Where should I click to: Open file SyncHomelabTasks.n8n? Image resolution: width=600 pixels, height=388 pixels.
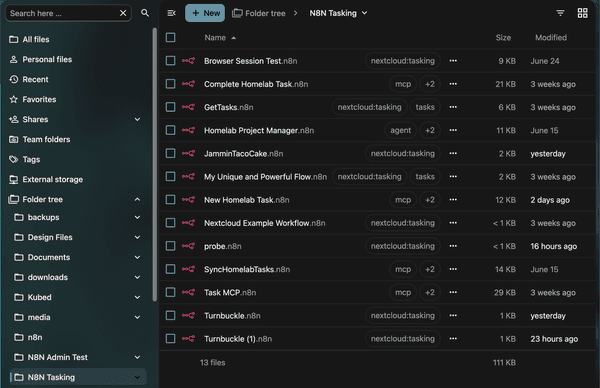[x=247, y=269]
